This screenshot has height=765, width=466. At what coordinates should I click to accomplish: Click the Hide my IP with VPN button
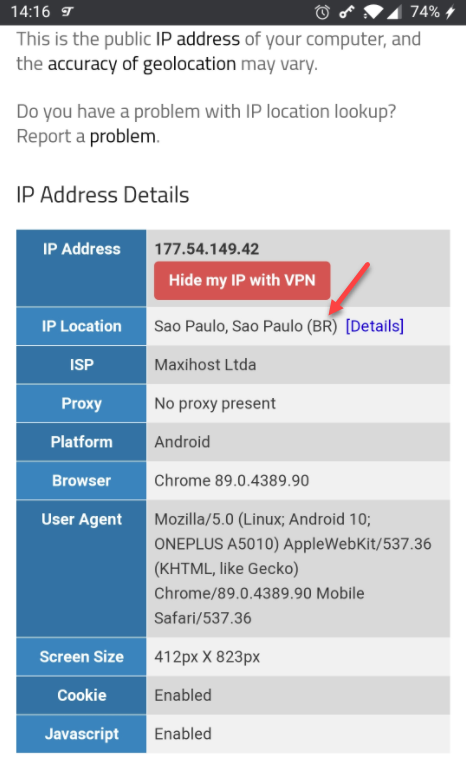coord(242,281)
